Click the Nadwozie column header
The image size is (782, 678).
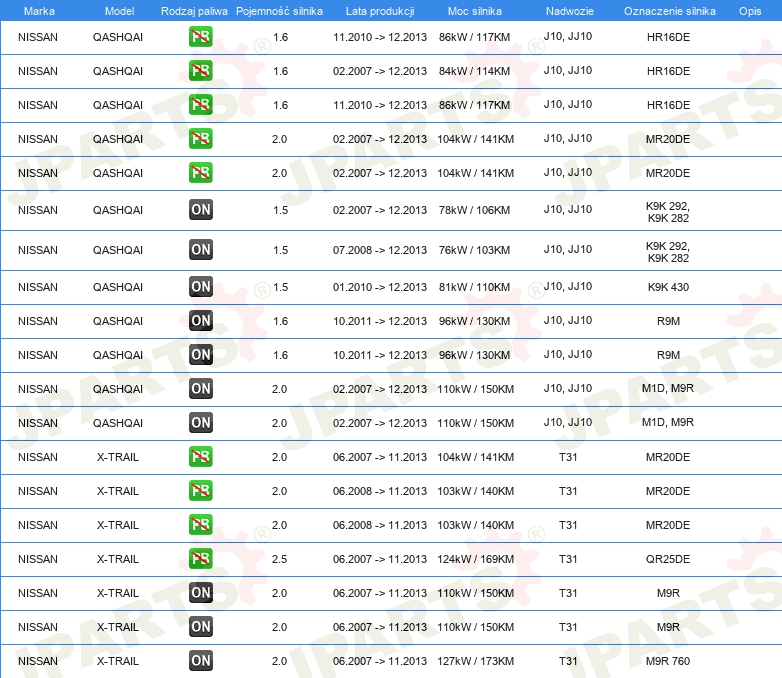point(570,11)
